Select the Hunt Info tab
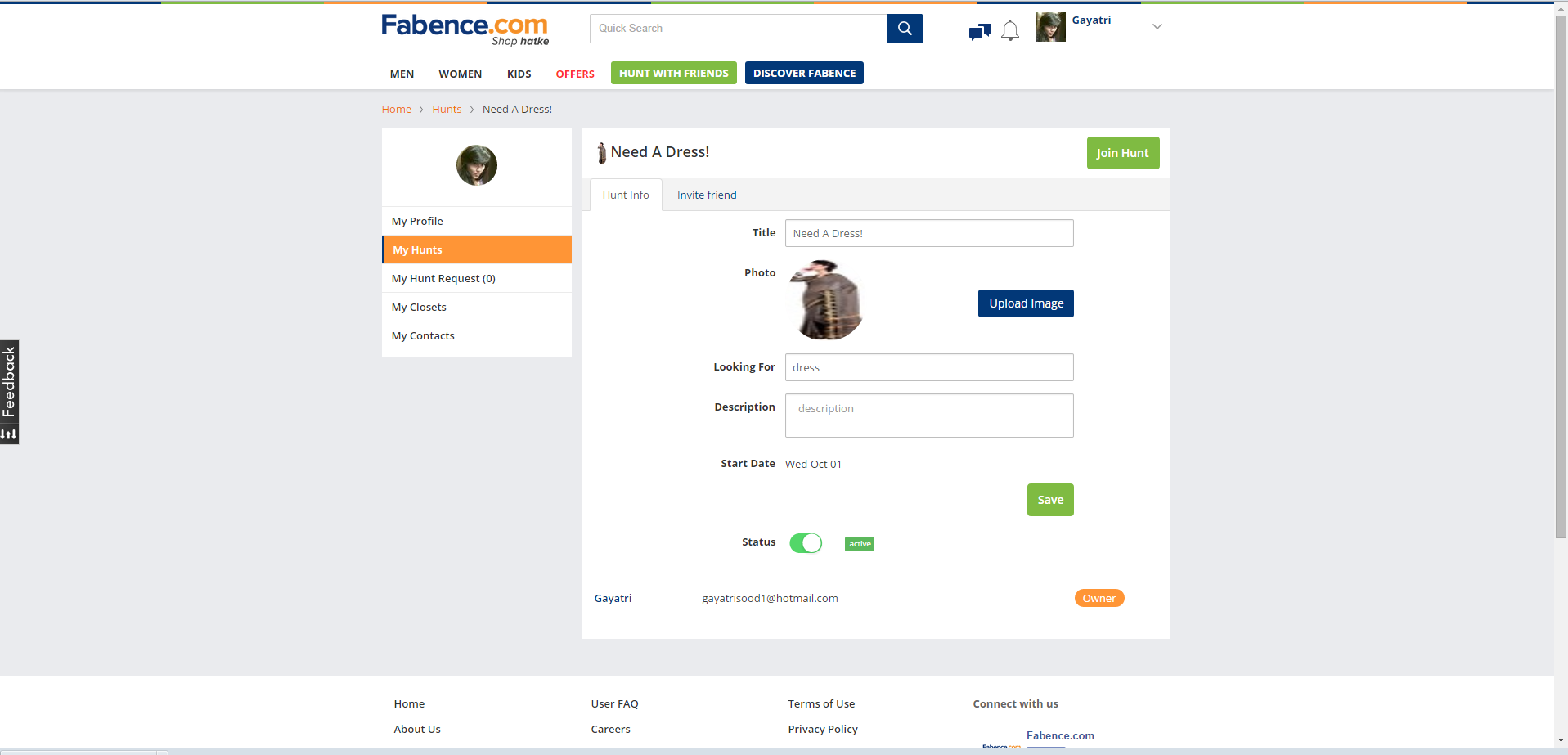This screenshot has width=1568, height=755. point(625,195)
